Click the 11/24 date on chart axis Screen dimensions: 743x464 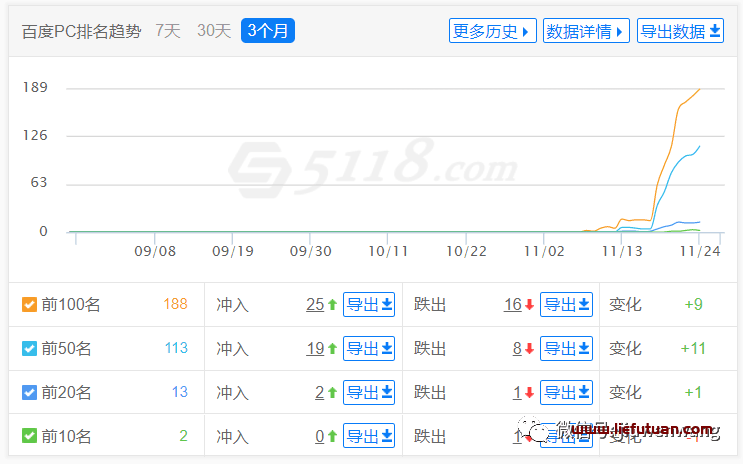point(700,251)
